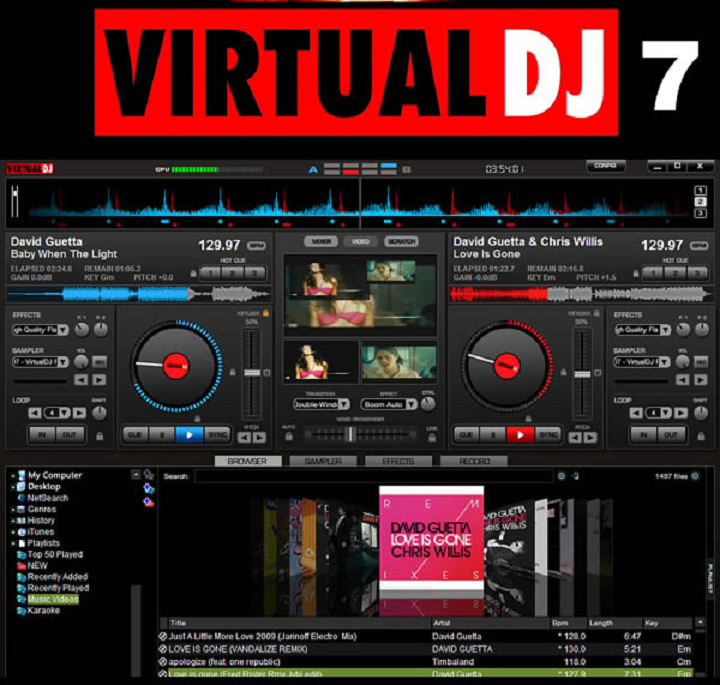The height and width of the screenshot is (685, 720).
Task: Trigger right deck hot cue 3
Action: pyautogui.click(x=698, y=274)
